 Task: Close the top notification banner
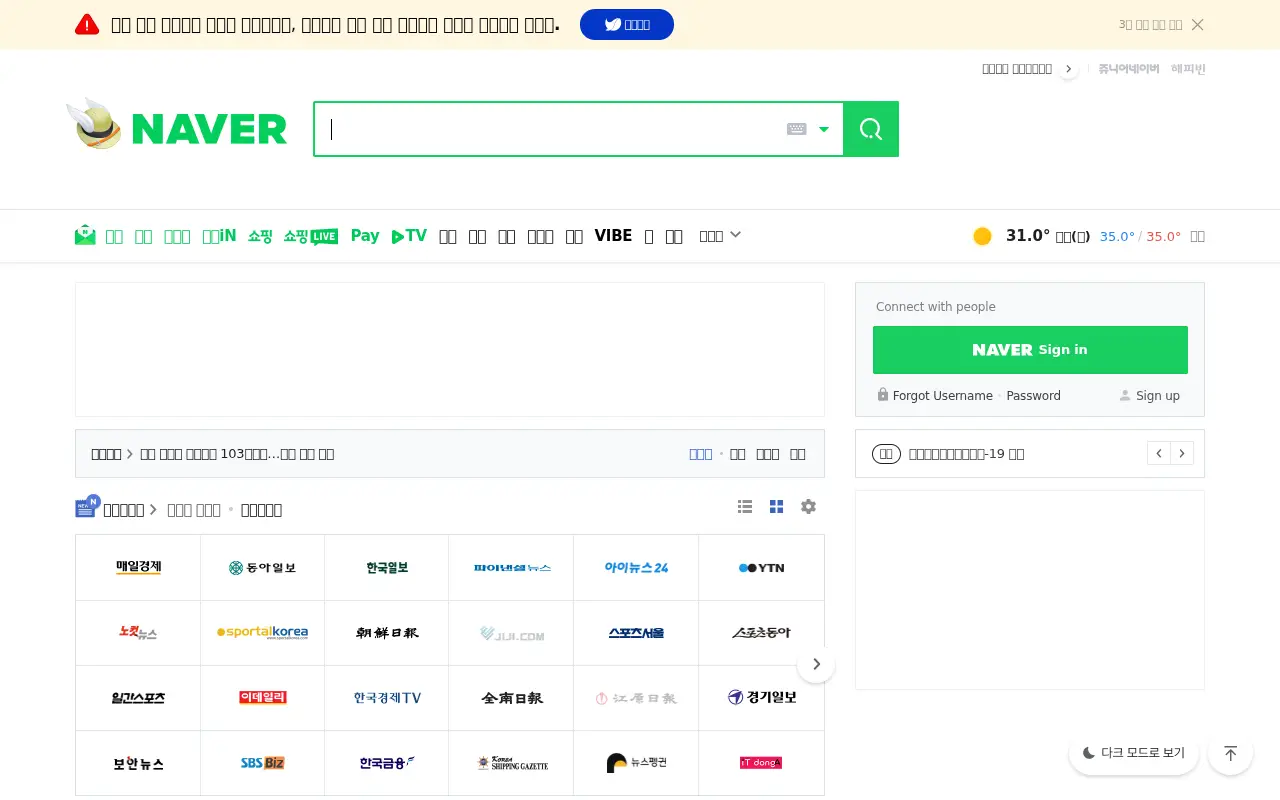click(1198, 25)
